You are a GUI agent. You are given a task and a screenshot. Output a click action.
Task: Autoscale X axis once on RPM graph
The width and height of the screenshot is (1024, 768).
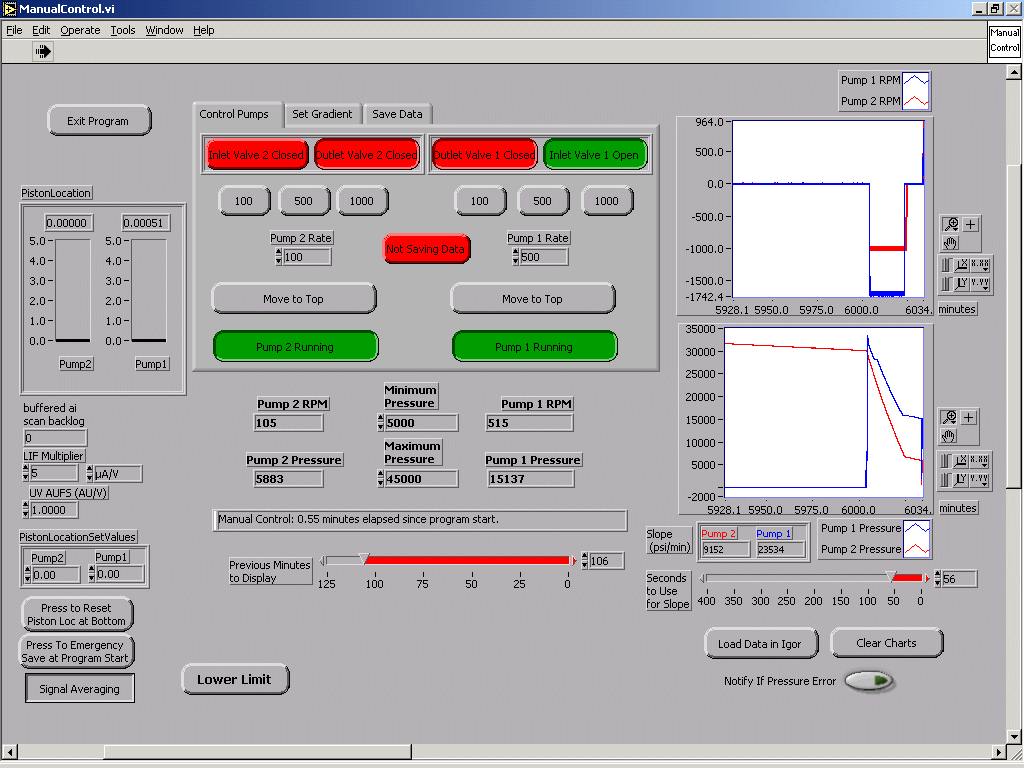[961, 264]
